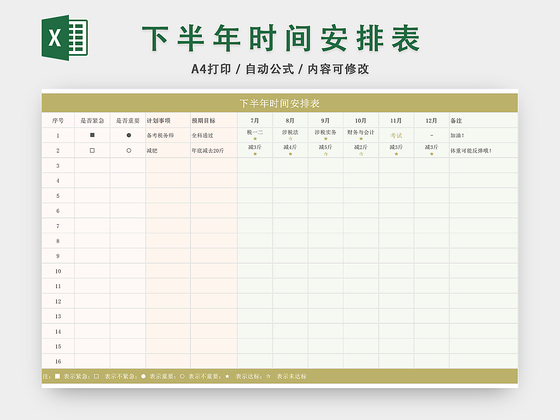
Task: Select the 8月 column header
Action: point(290,121)
